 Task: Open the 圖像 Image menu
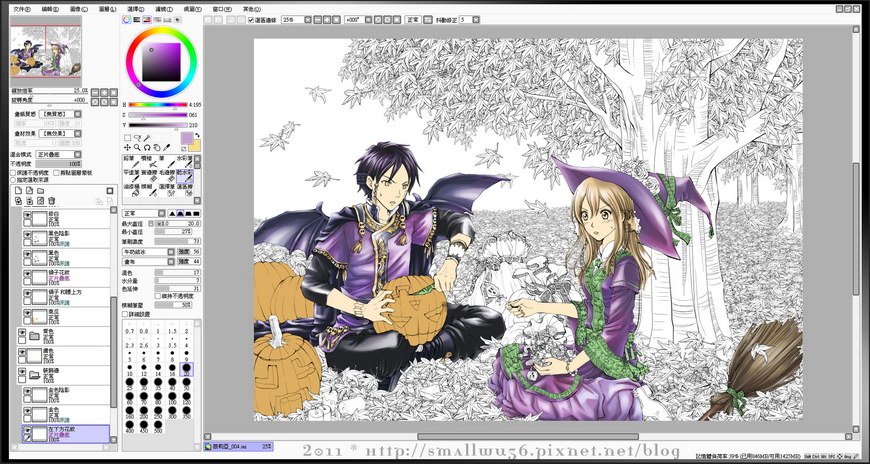79,9
